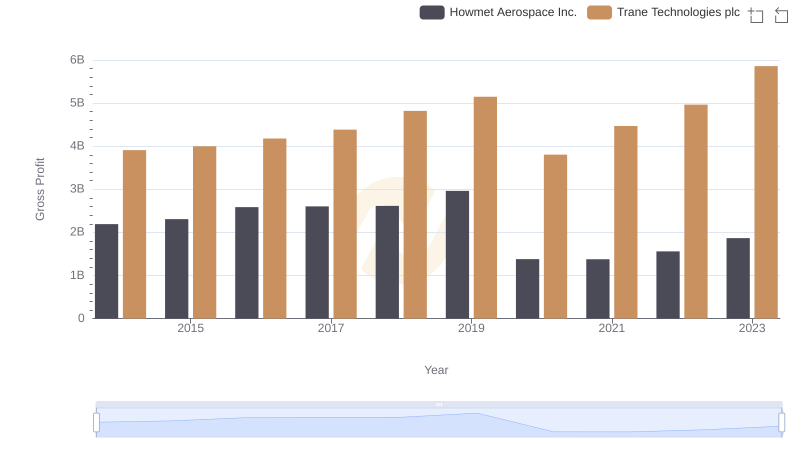The image size is (800, 461).
Task: Click the 2023 Howmet Aerospace bar
Action: click(738, 278)
